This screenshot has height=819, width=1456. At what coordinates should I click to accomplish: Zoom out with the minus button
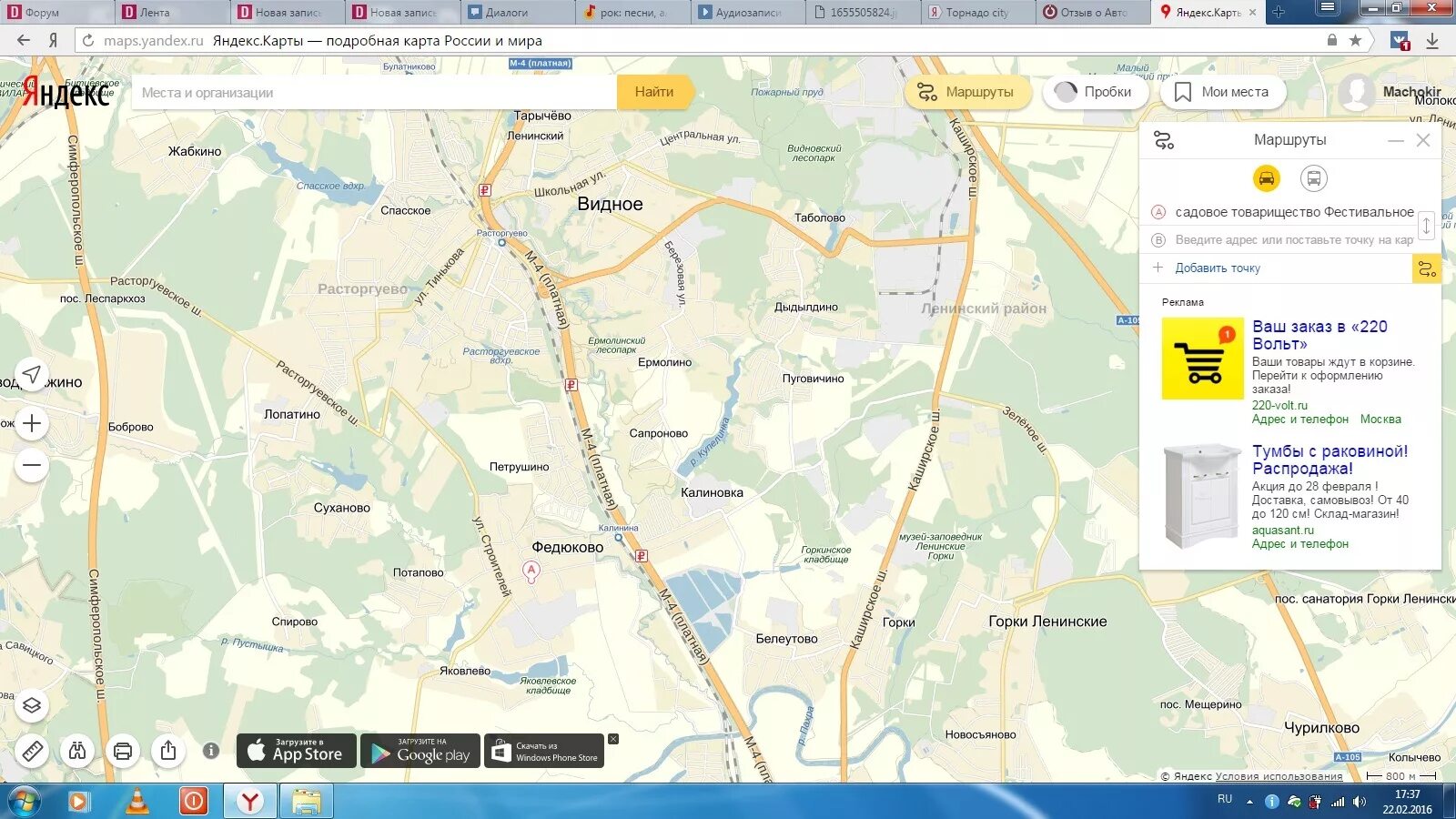click(32, 466)
